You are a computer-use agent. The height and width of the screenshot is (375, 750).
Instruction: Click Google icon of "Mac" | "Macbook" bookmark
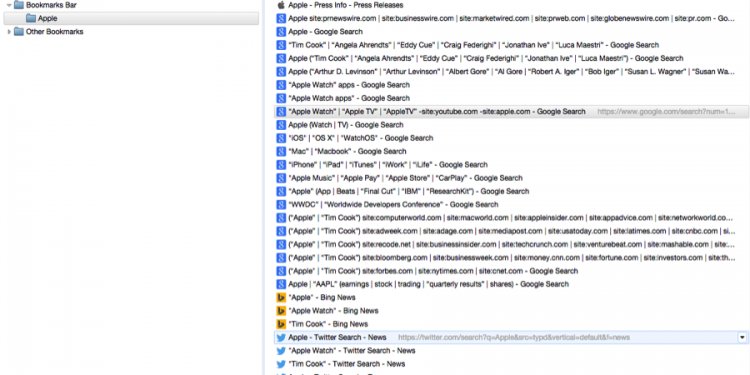pyautogui.click(x=281, y=151)
